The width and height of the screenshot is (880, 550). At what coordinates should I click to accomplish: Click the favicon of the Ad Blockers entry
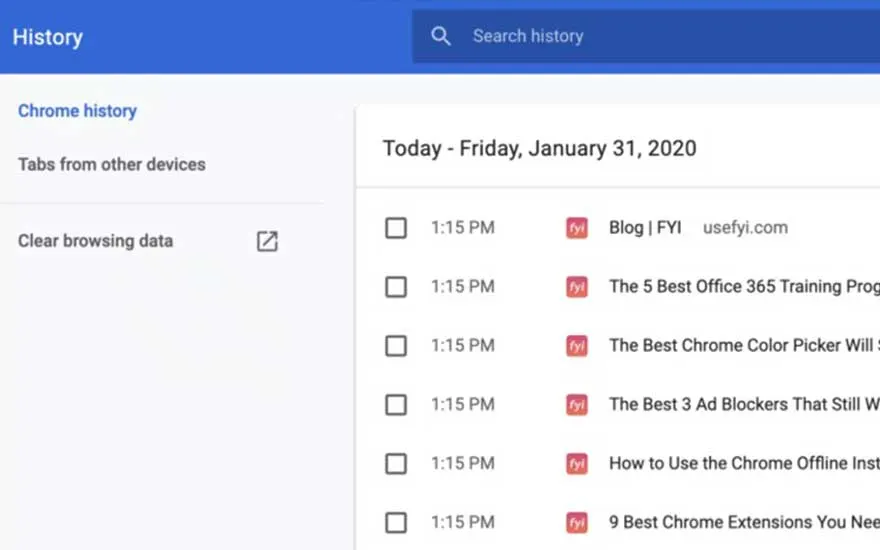pyautogui.click(x=577, y=405)
